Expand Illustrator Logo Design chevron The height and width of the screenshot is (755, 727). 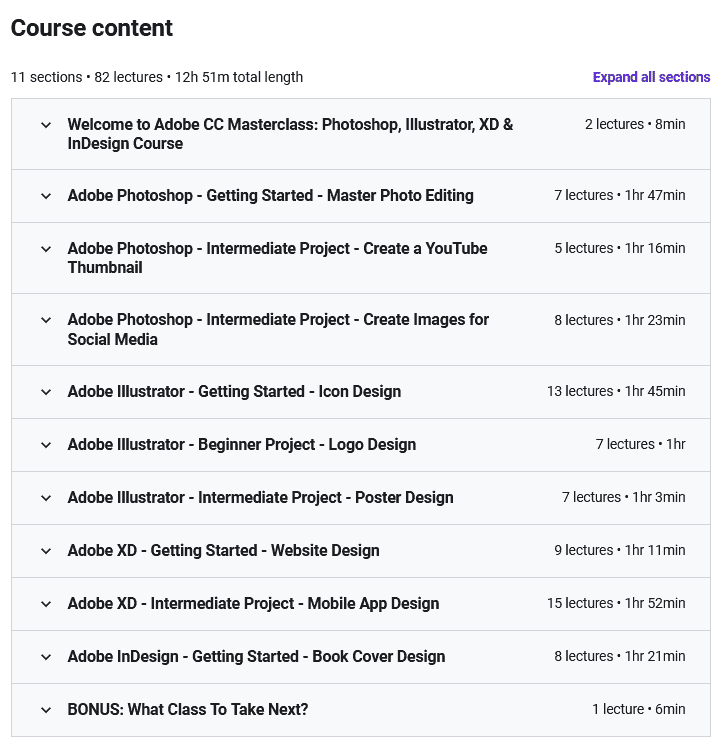click(x=46, y=445)
